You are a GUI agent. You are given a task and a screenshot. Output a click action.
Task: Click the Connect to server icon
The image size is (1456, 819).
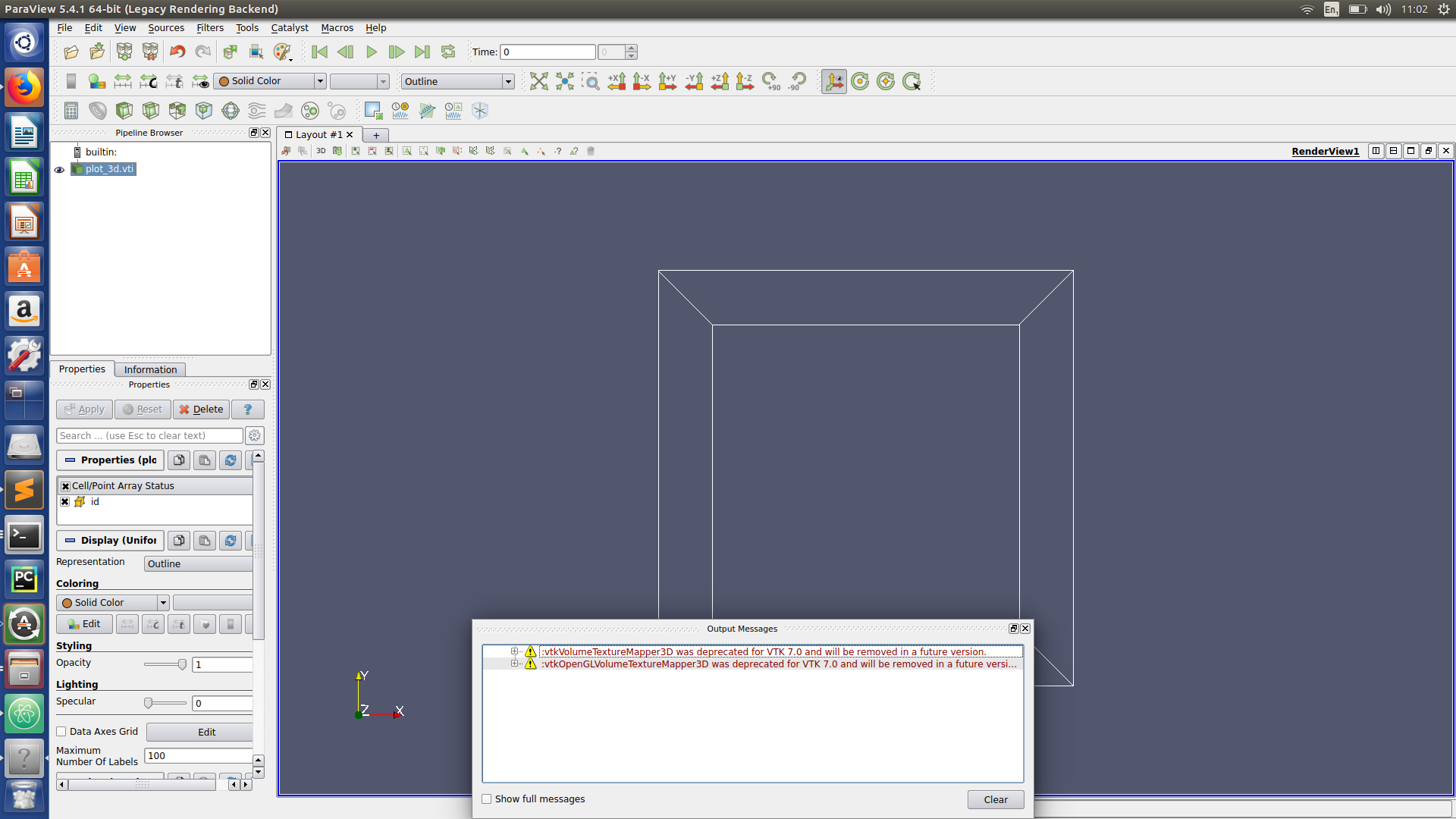[x=124, y=52]
